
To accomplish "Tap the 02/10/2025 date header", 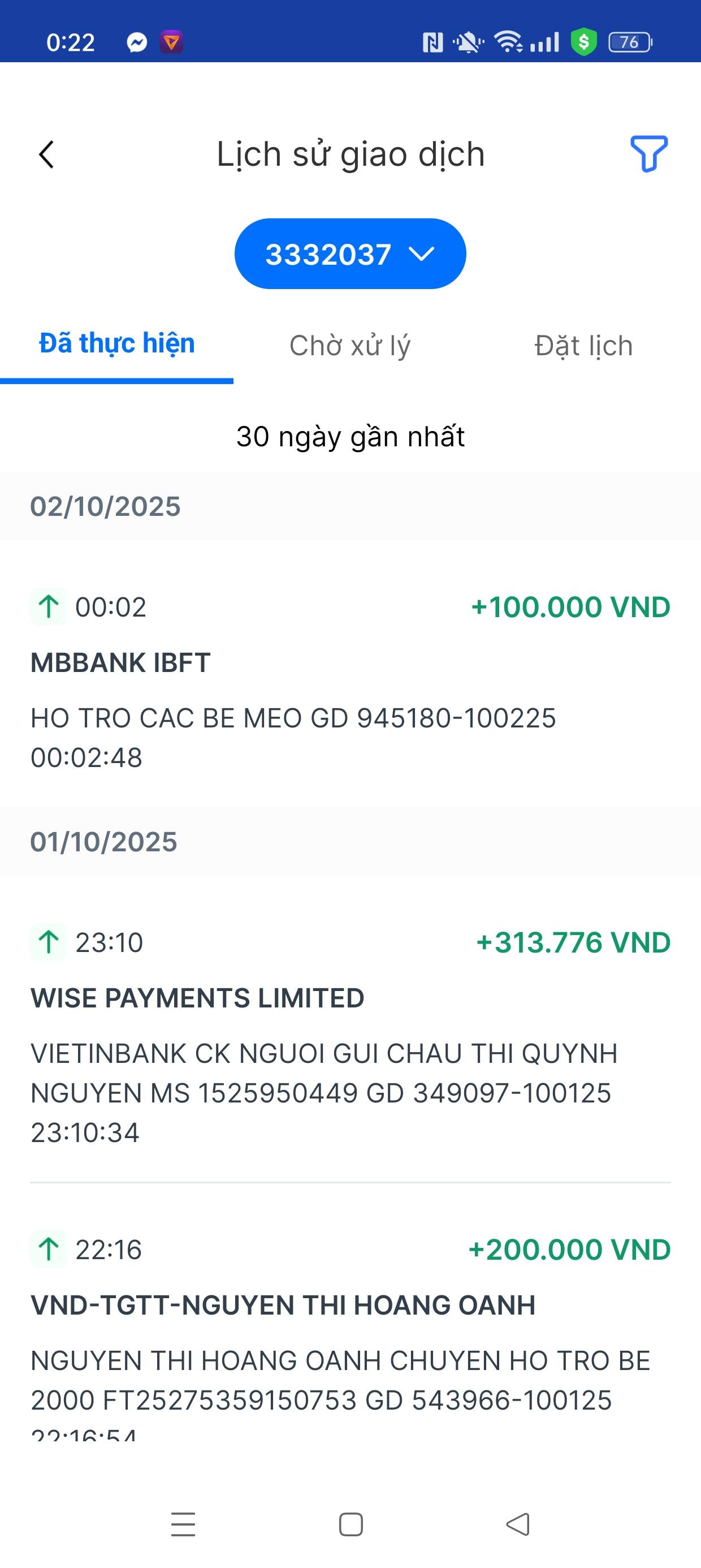I will pos(105,506).
